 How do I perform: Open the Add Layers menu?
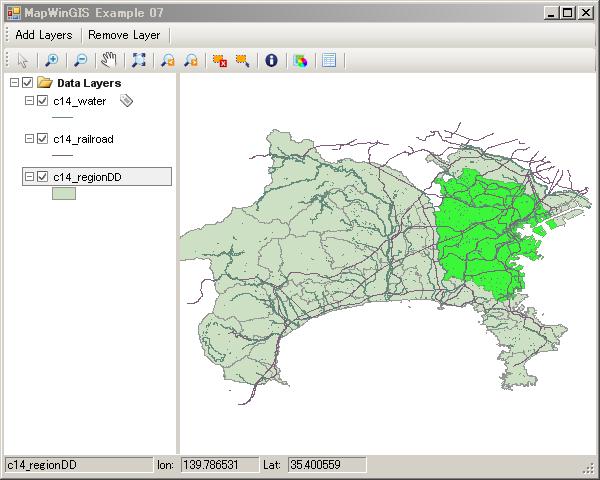click(43, 34)
